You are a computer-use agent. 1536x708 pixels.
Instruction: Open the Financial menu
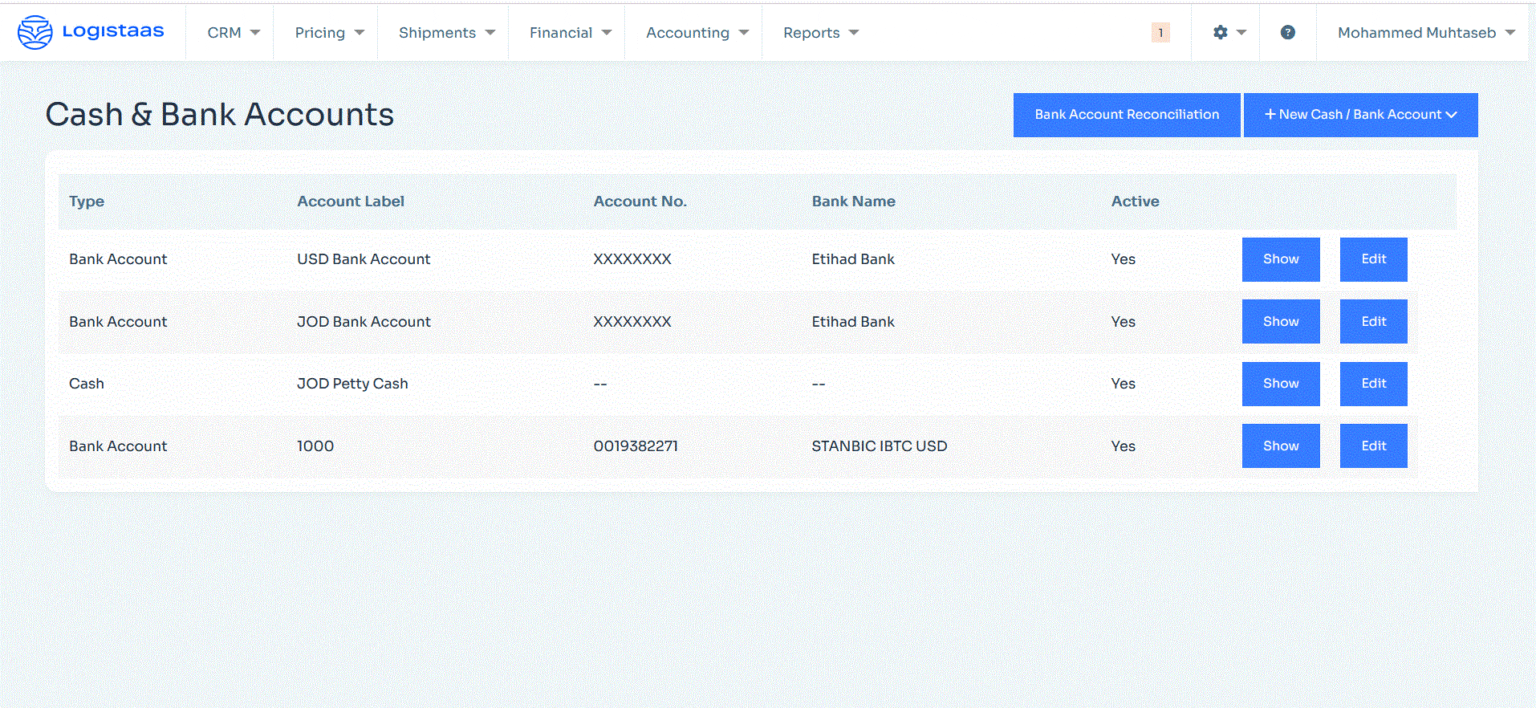coord(570,32)
